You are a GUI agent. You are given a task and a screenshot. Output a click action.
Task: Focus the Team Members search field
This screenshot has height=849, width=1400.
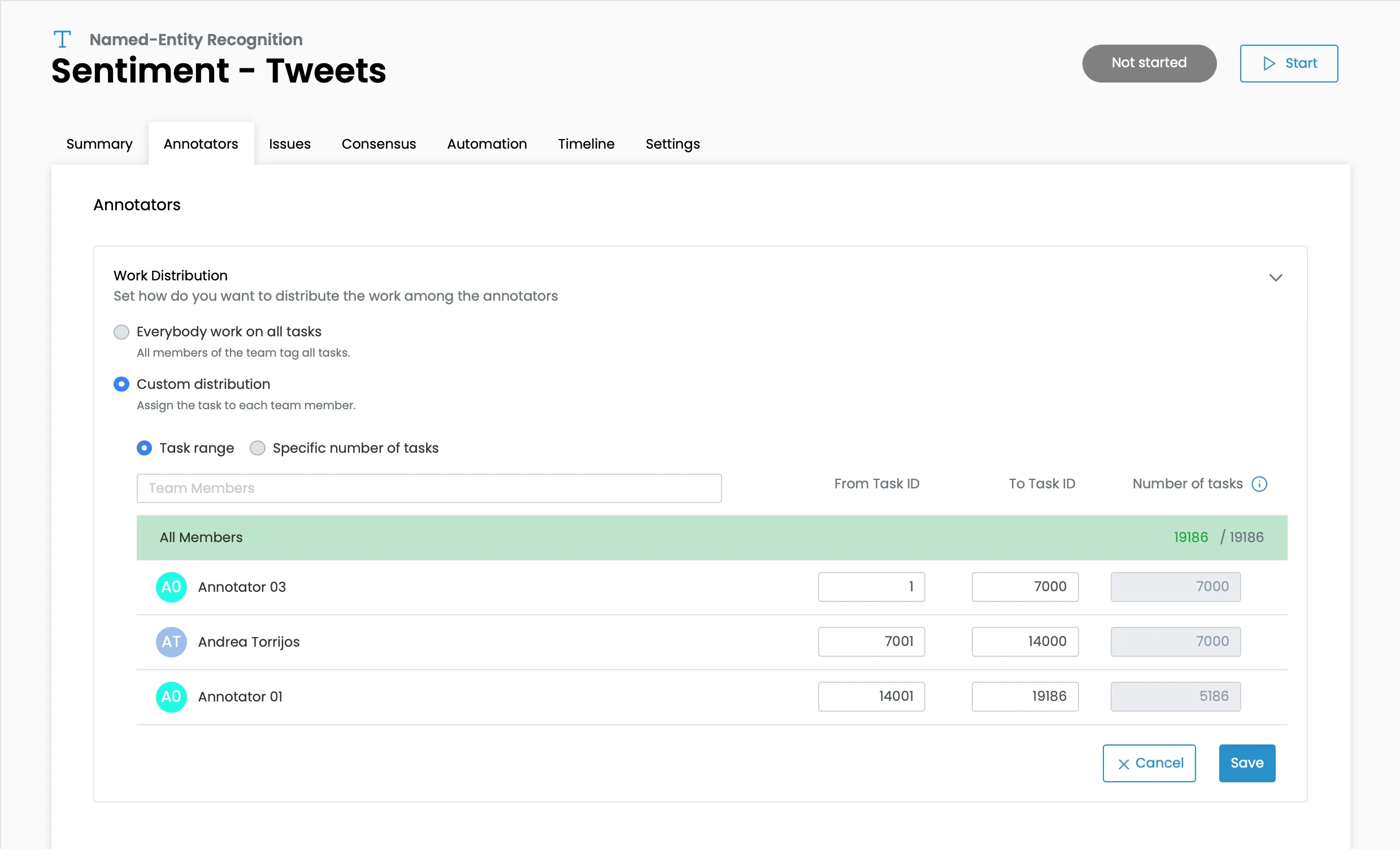(429, 488)
